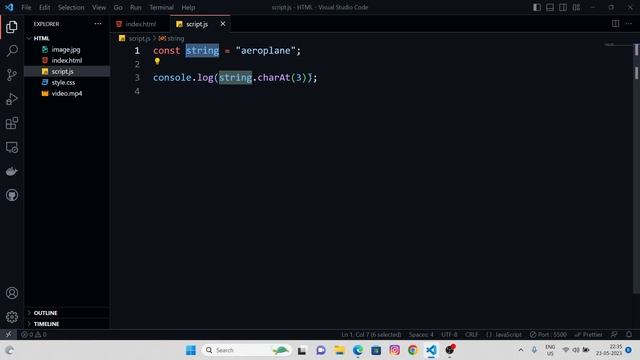Open the Docker view in activity bar
The height and width of the screenshot is (360, 640).
point(12,171)
